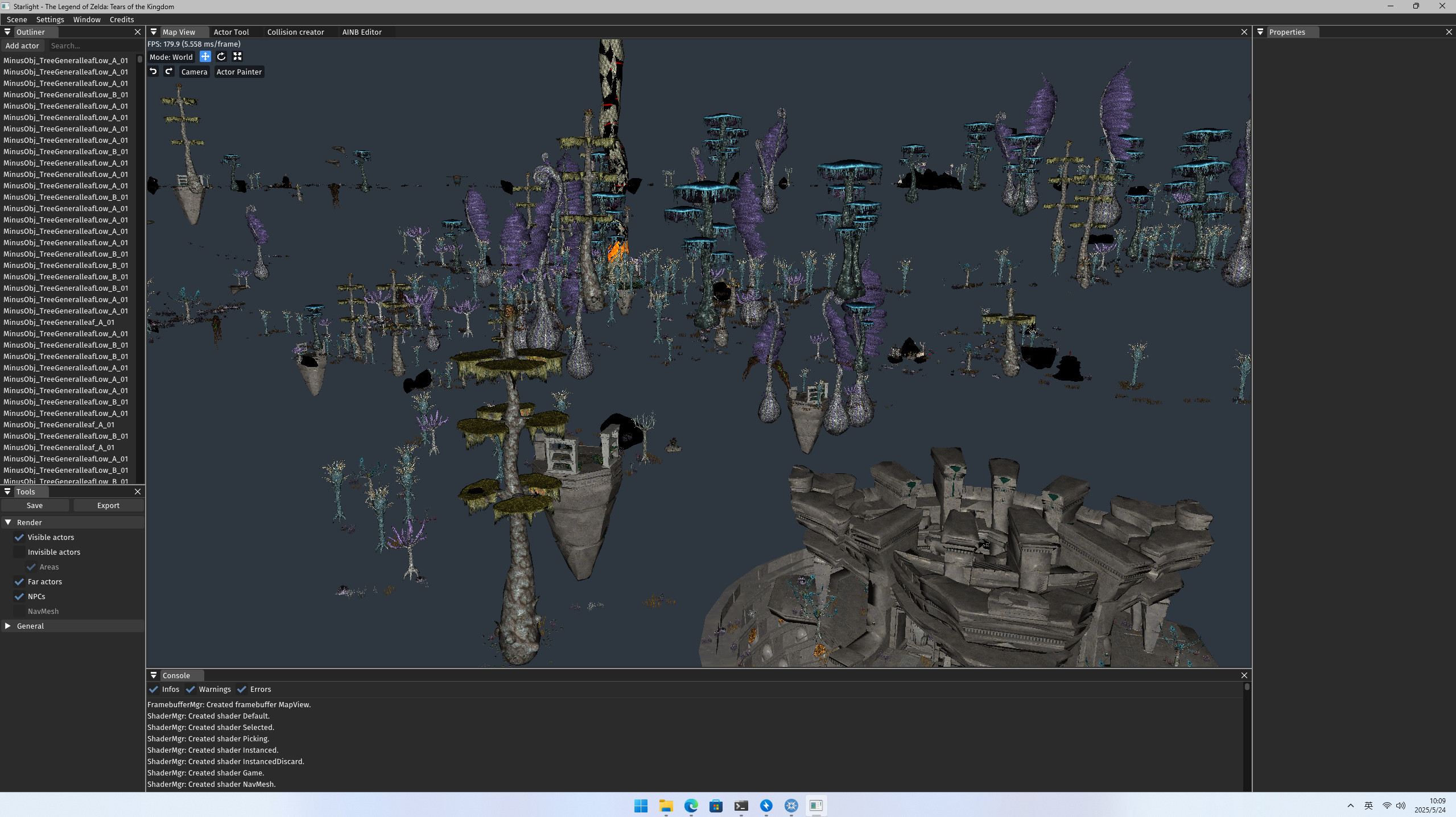Screen dimensions: 1456x817
Task: Open the Properties panel menu triangle
Action: click(x=1260, y=32)
